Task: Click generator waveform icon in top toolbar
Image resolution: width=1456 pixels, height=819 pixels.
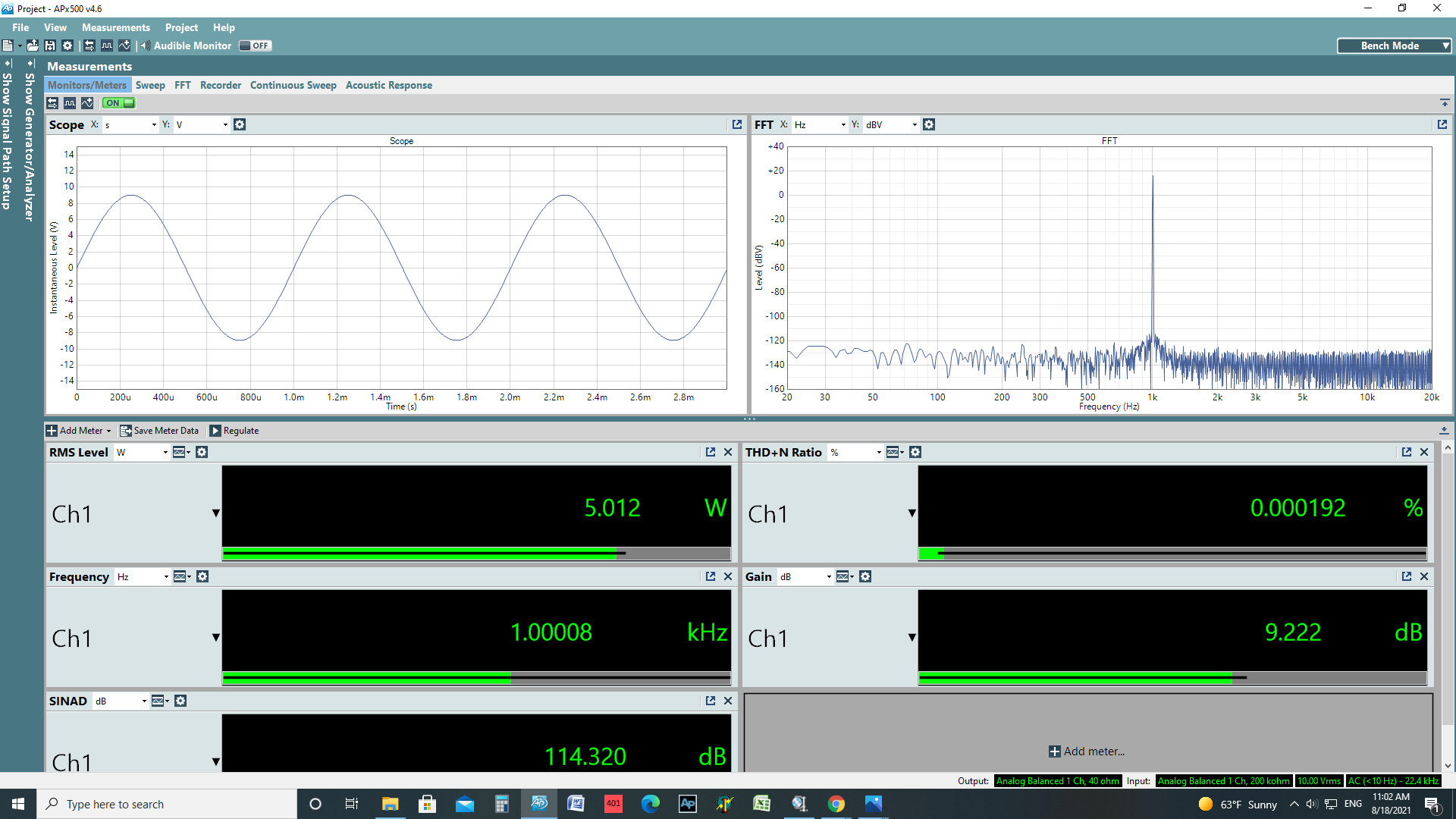Action: coord(107,45)
